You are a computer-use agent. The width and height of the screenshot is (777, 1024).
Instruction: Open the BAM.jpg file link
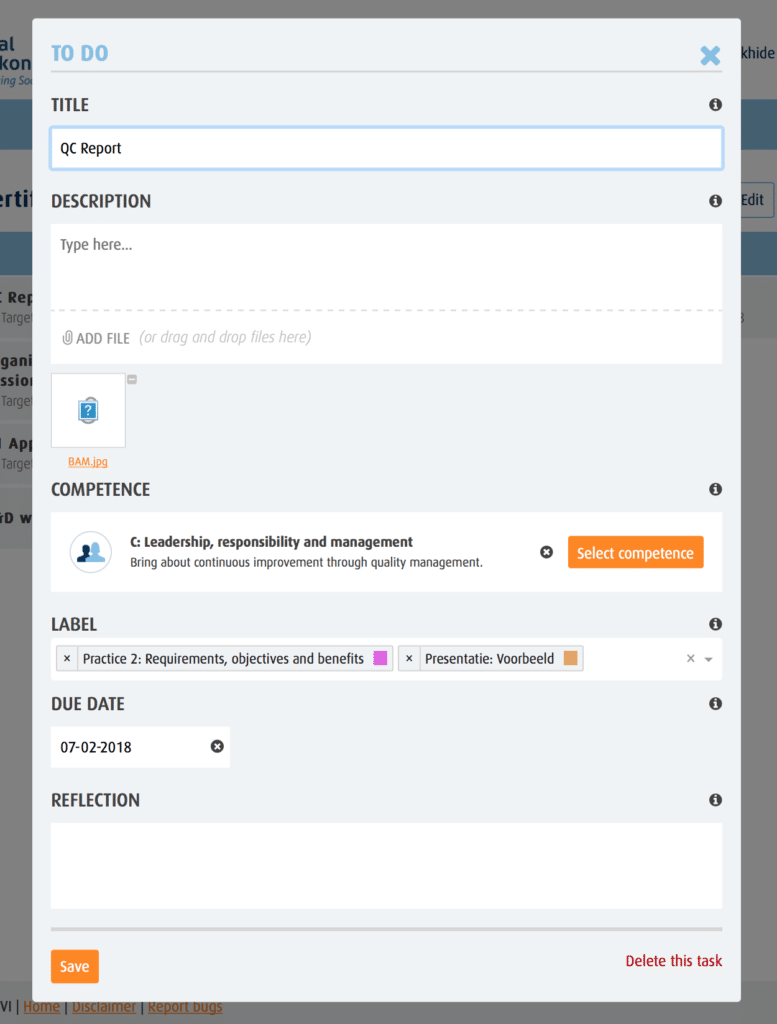[87, 462]
